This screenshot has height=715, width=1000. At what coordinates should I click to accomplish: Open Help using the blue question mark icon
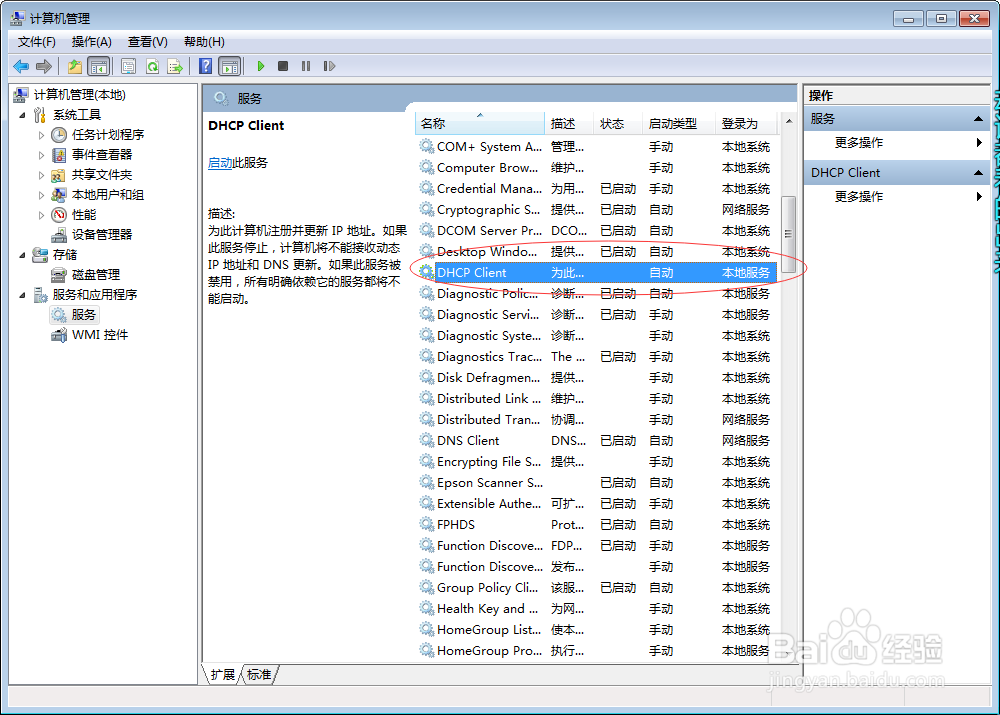pyautogui.click(x=205, y=66)
